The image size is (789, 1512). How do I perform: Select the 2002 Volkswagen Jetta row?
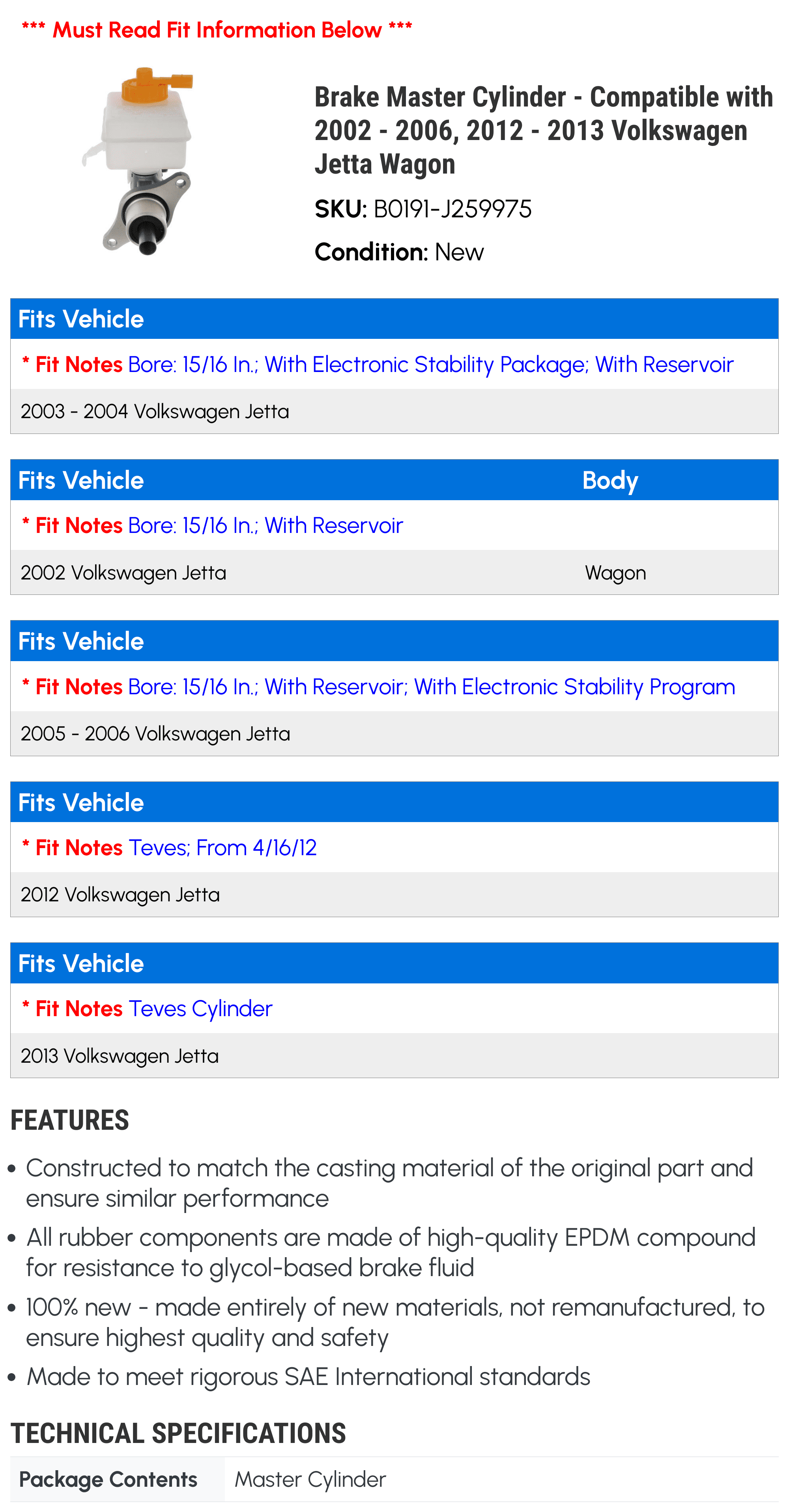pyautogui.click(x=394, y=572)
